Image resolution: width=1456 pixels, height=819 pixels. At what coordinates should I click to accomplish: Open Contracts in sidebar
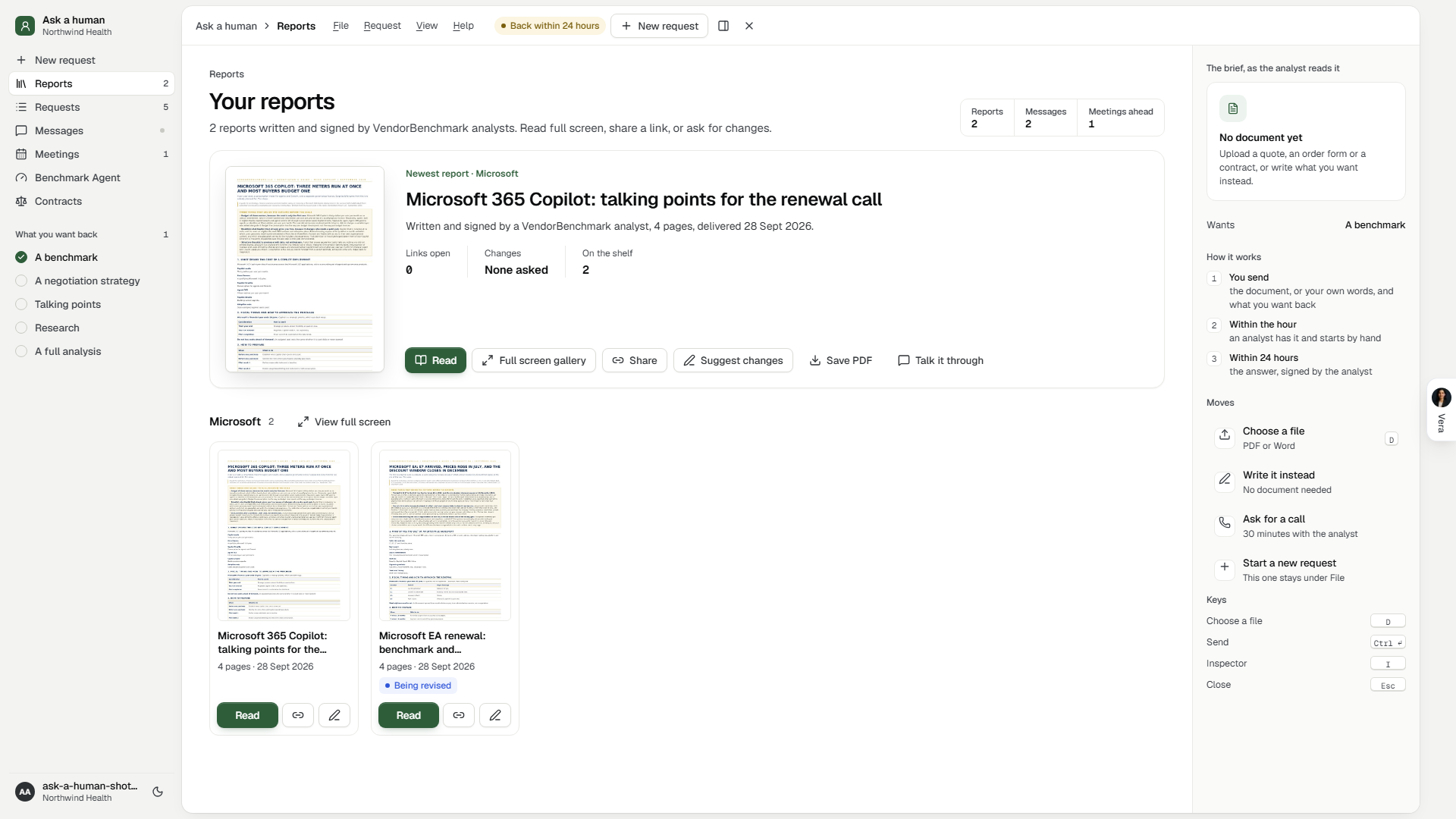(x=91, y=201)
